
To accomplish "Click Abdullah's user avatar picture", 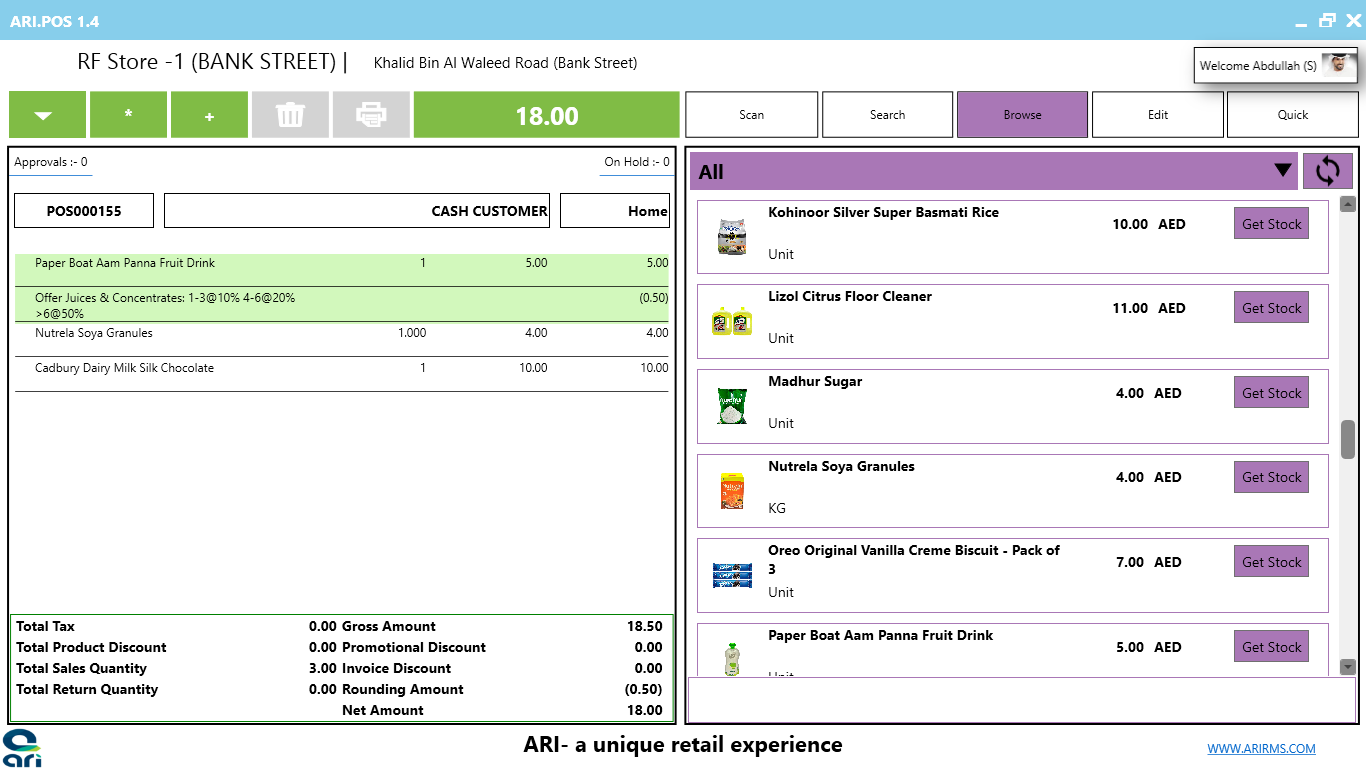I will pyautogui.click(x=1337, y=65).
